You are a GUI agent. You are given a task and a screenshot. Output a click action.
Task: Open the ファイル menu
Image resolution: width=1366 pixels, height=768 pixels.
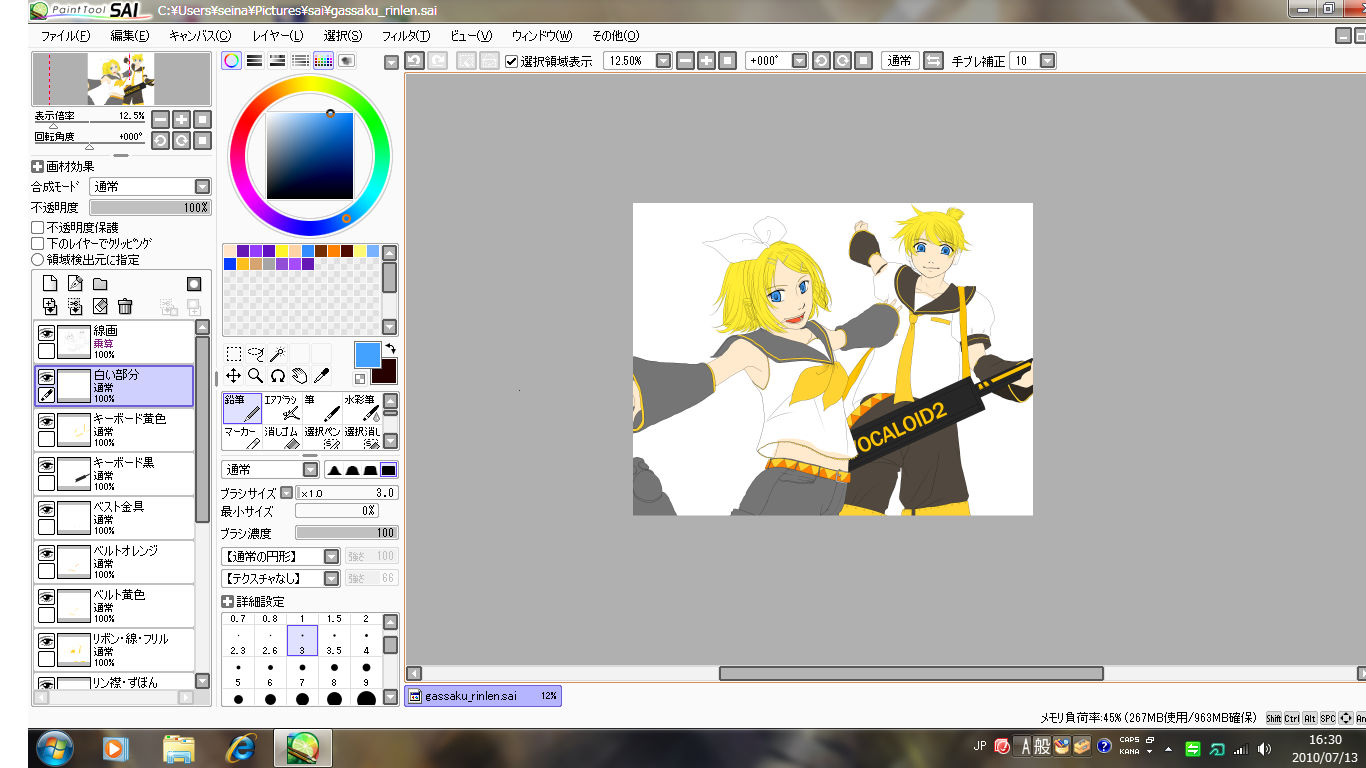(x=65, y=36)
